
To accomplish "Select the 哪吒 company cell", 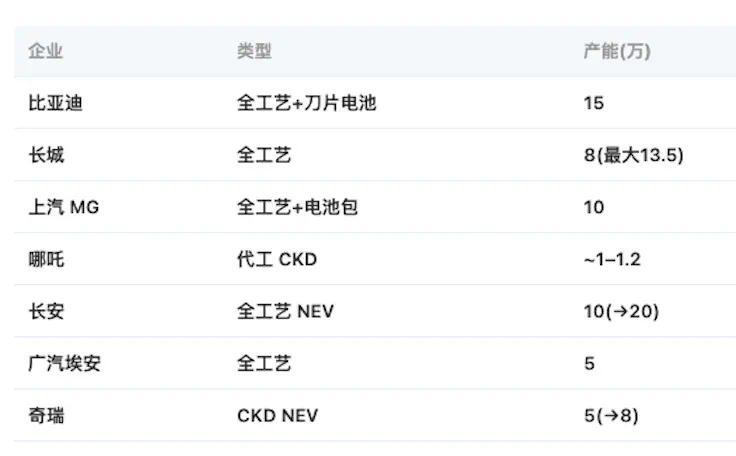I will pyautogui.click(x=46, y=259).
